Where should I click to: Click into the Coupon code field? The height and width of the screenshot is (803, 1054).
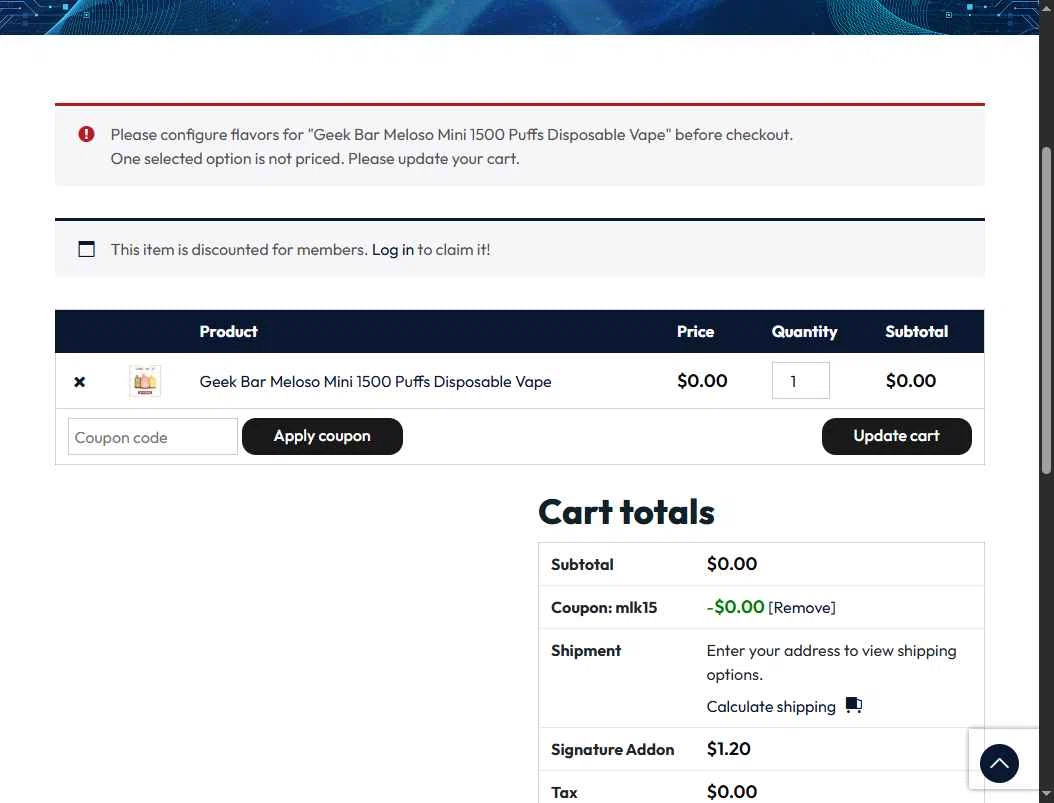pyautogui.click(x=153, y=437)
